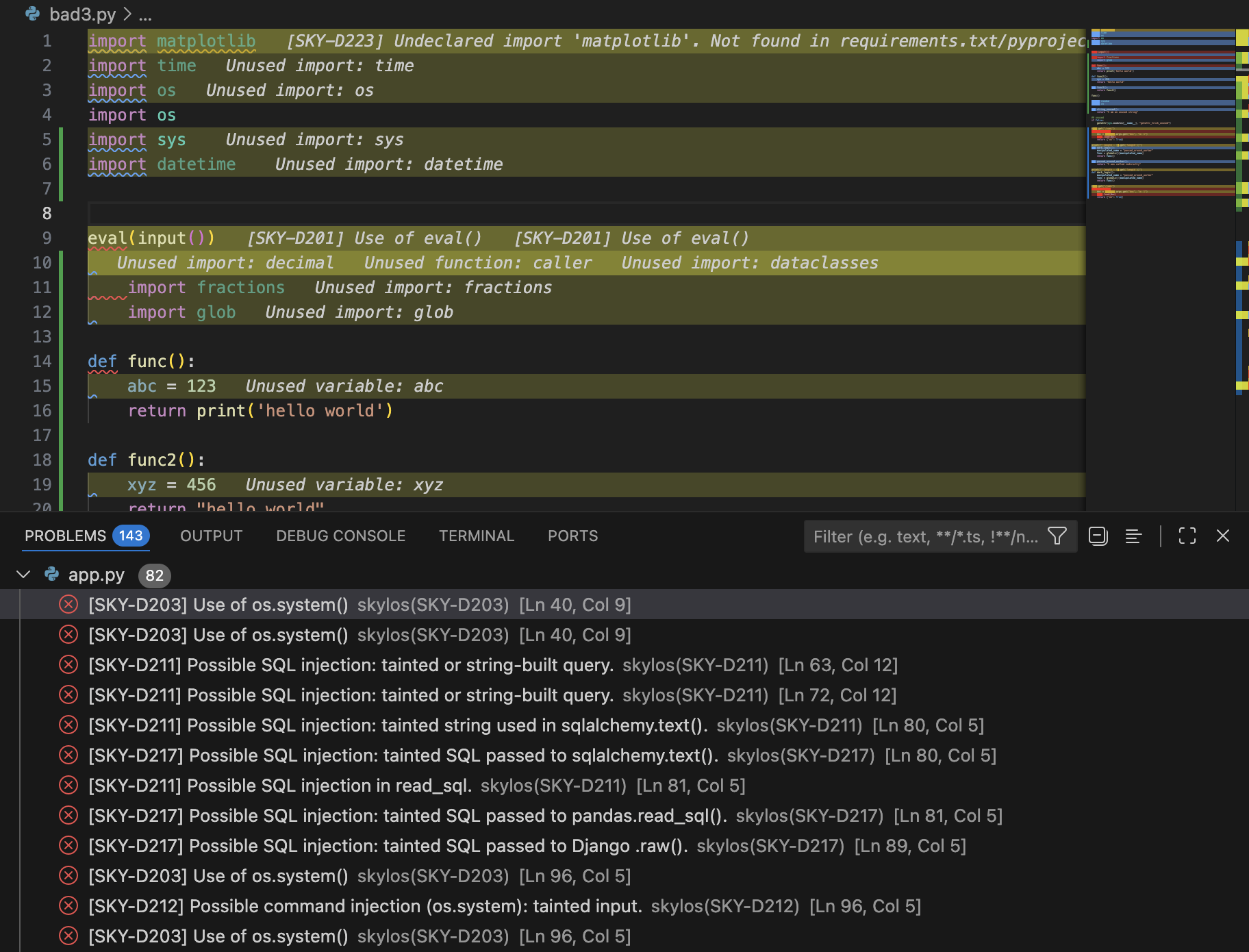Click the Python icon next to bad3.py breadcrumb
This screenshot has height=952, width=1249.
[x=32, y=14]
